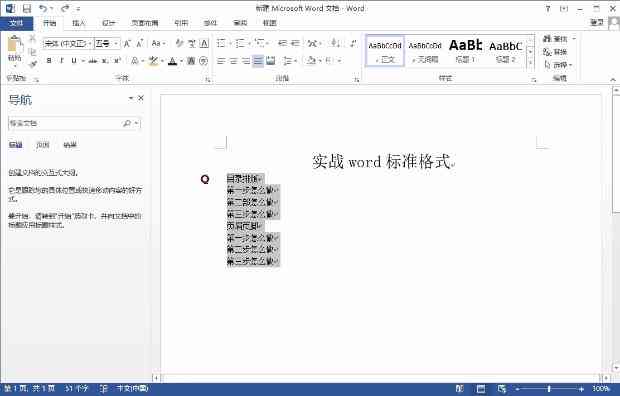Open the font size dropdown

click(116, 44)
